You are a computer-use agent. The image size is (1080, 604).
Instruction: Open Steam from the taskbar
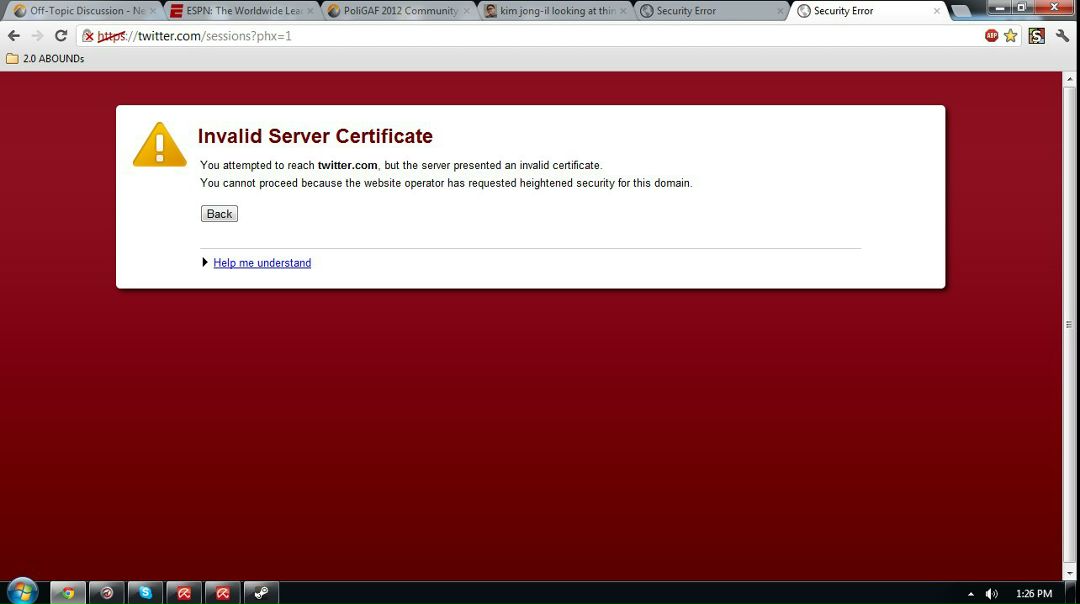pos(261,593)
